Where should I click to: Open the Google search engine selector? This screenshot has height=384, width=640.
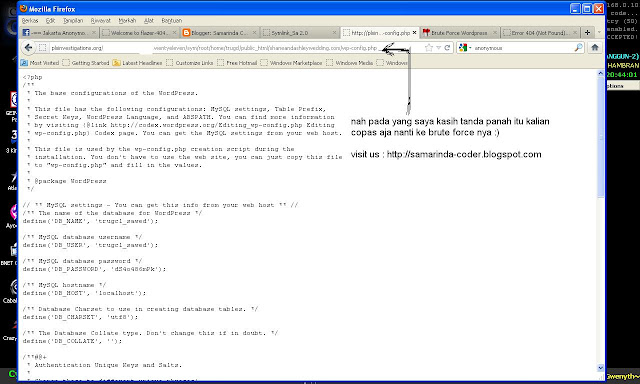coord(465,48)
